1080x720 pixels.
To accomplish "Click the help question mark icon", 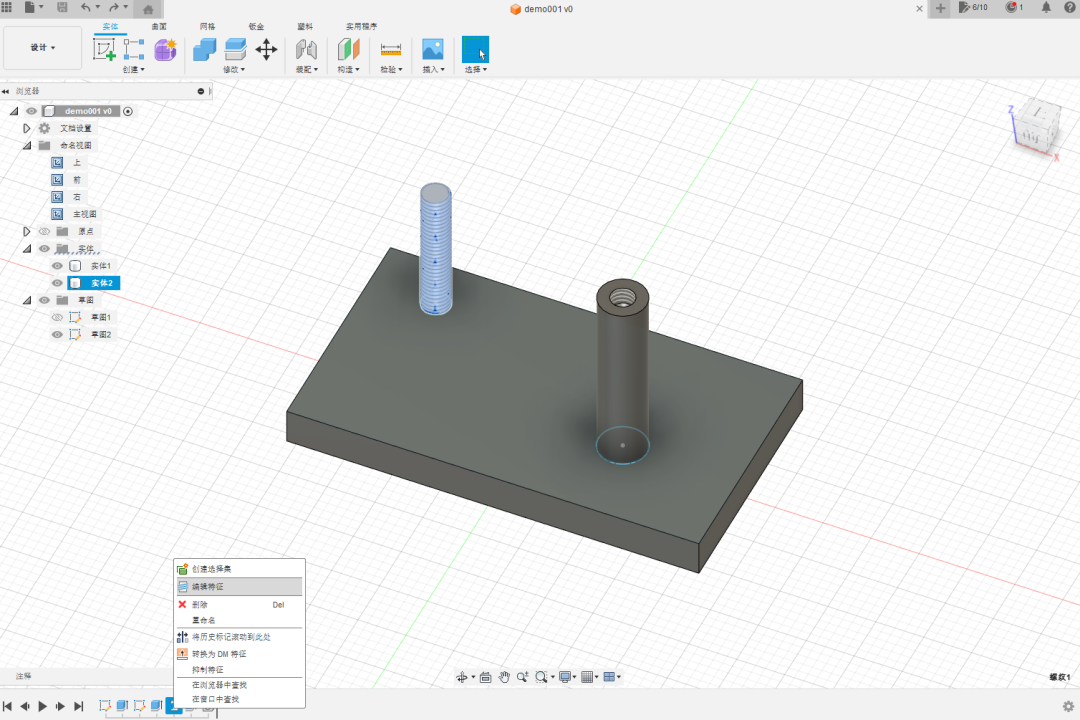I will 1072,8.
